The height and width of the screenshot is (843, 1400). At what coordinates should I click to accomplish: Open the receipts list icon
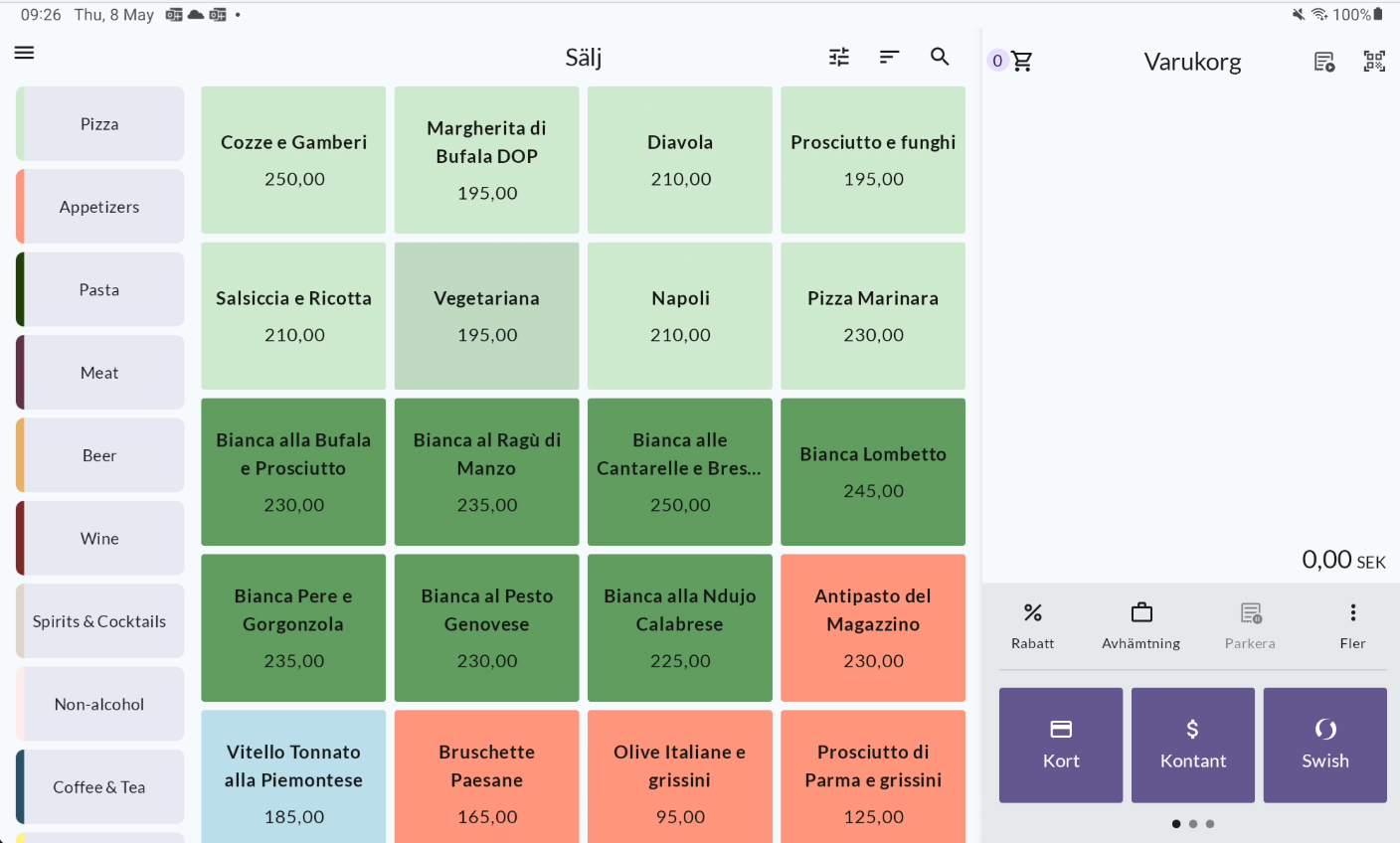tap(1323, 62)
